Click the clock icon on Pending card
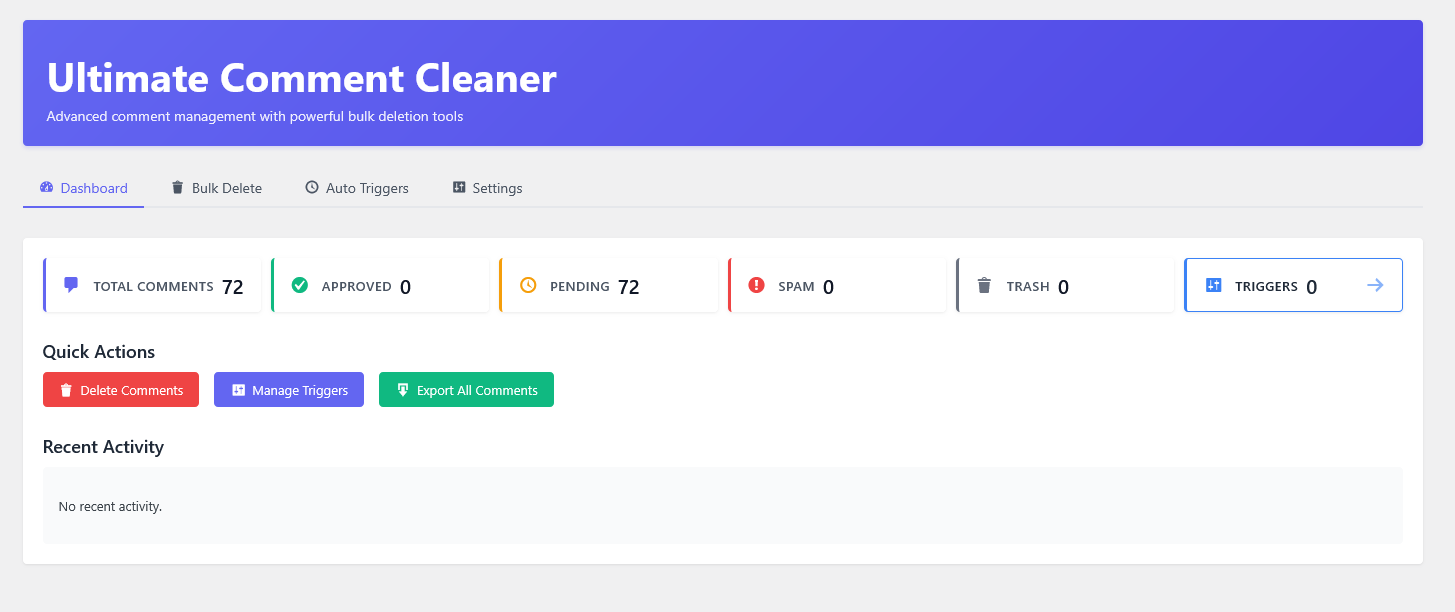1455x612 pixels. [527, 285]
